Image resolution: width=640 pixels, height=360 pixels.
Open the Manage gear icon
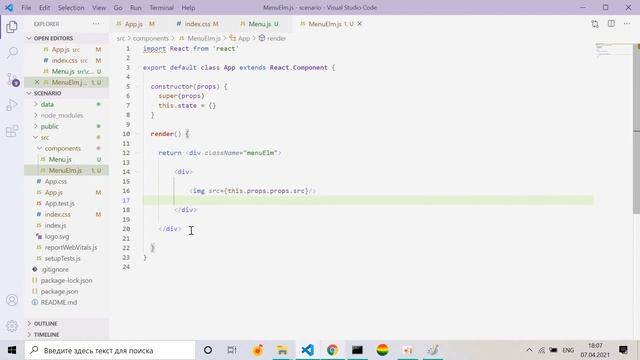tap(12, 326)
